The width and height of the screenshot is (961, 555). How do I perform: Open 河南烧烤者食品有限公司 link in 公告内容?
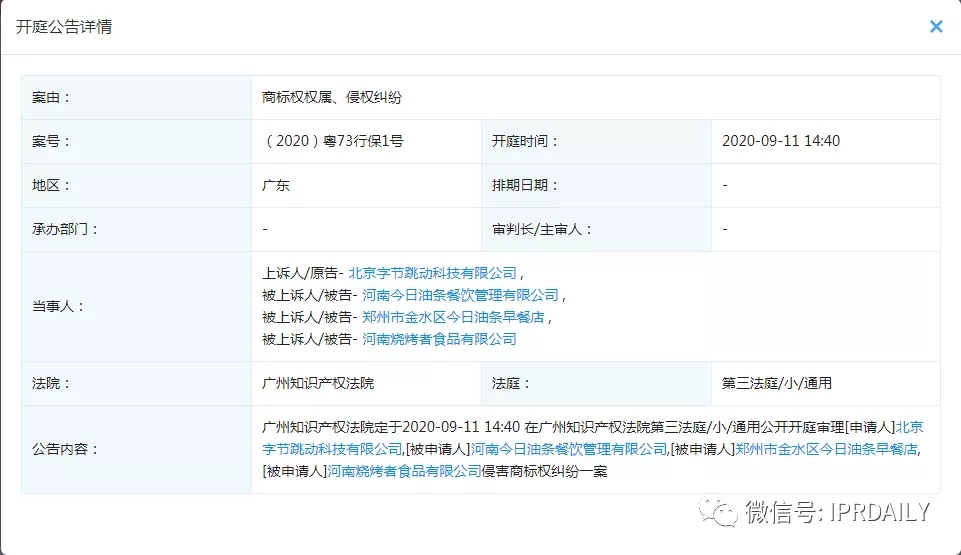(405, 471)
